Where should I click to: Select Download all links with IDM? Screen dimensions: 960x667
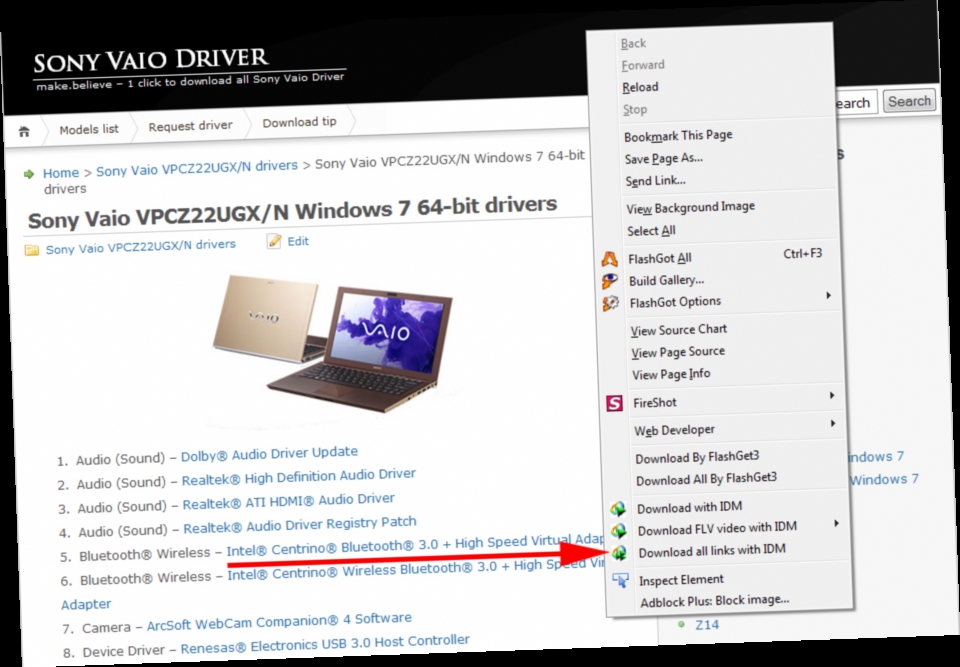click(x=711, y=551)
